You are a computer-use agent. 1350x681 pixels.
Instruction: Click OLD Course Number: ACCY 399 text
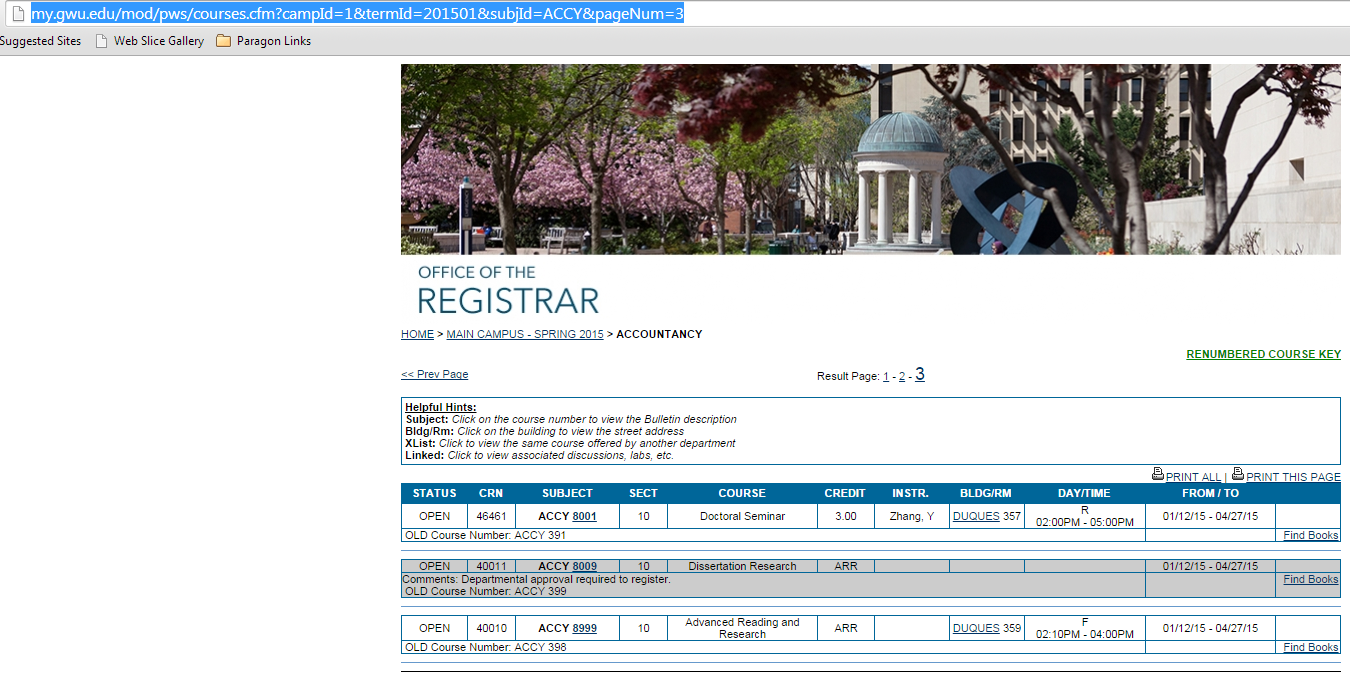pos(484,591)
